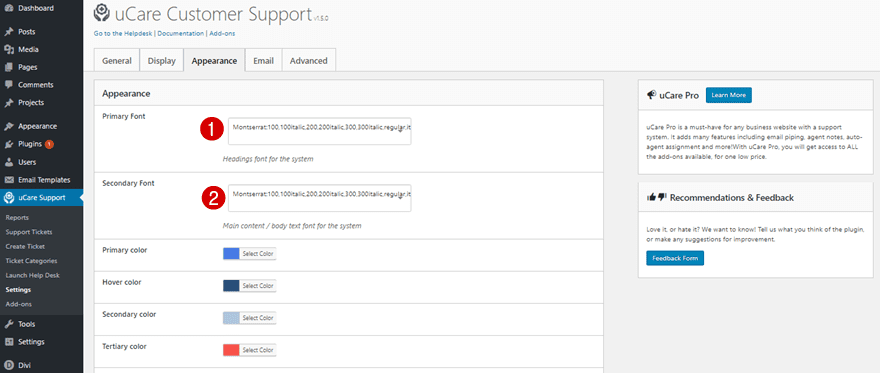Click the Learn More button
This screenshot has height=373, width=880.
pyautogui.click(x=728, y=95)
